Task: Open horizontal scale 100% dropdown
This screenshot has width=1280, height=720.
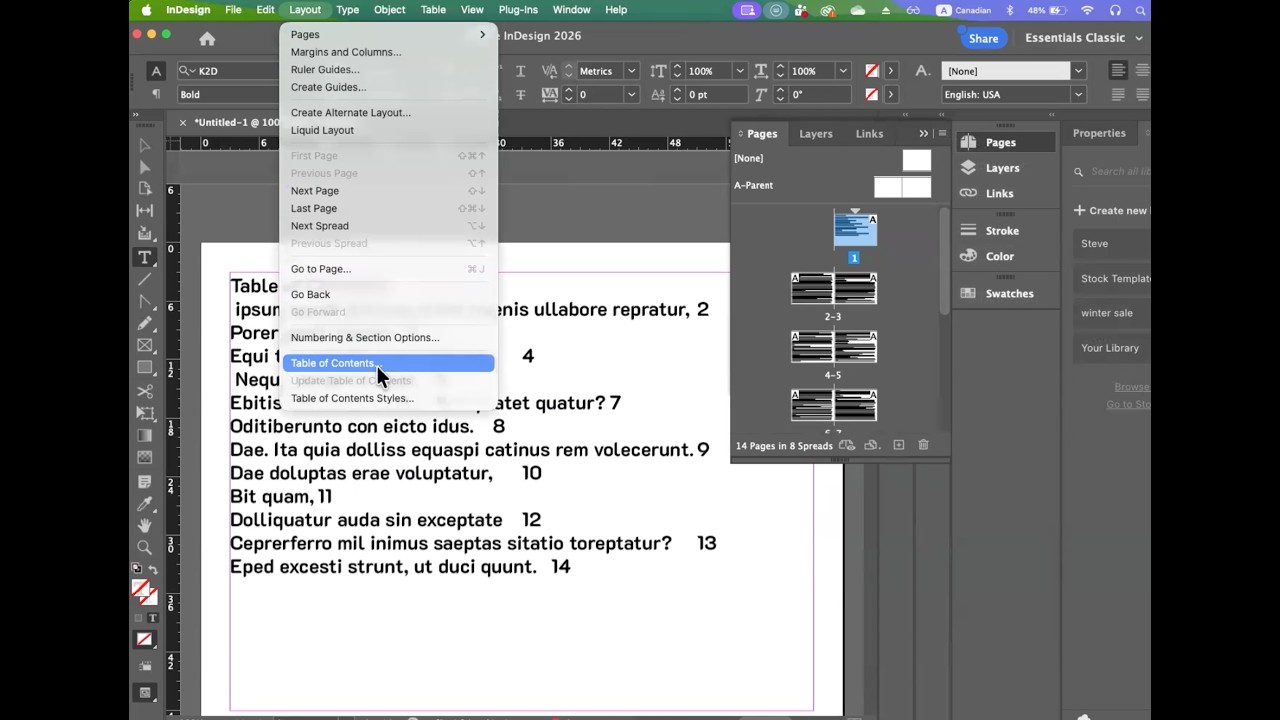Action: pos(843,71)
